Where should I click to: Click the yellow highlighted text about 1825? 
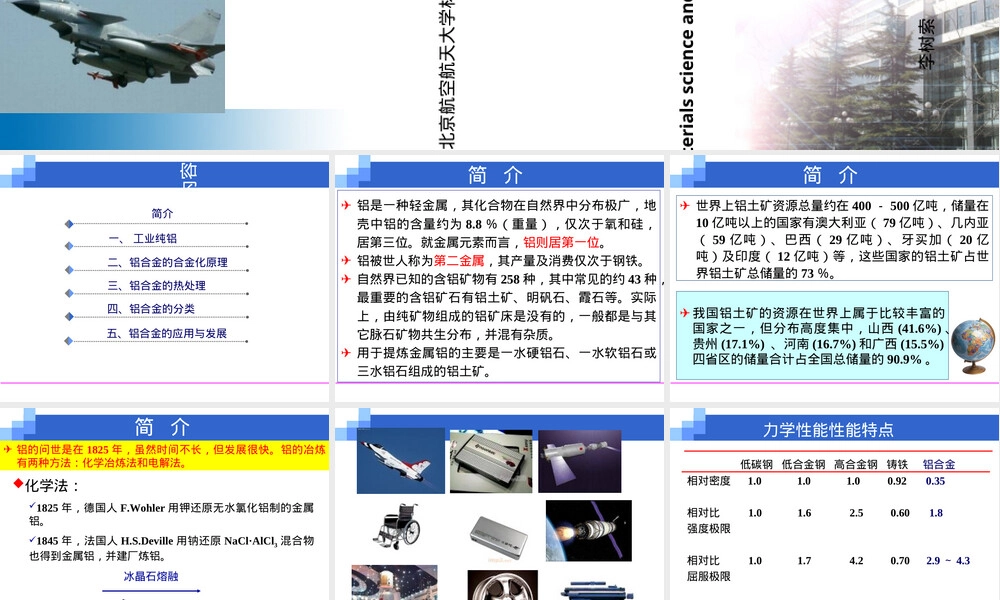click(165, 456)
